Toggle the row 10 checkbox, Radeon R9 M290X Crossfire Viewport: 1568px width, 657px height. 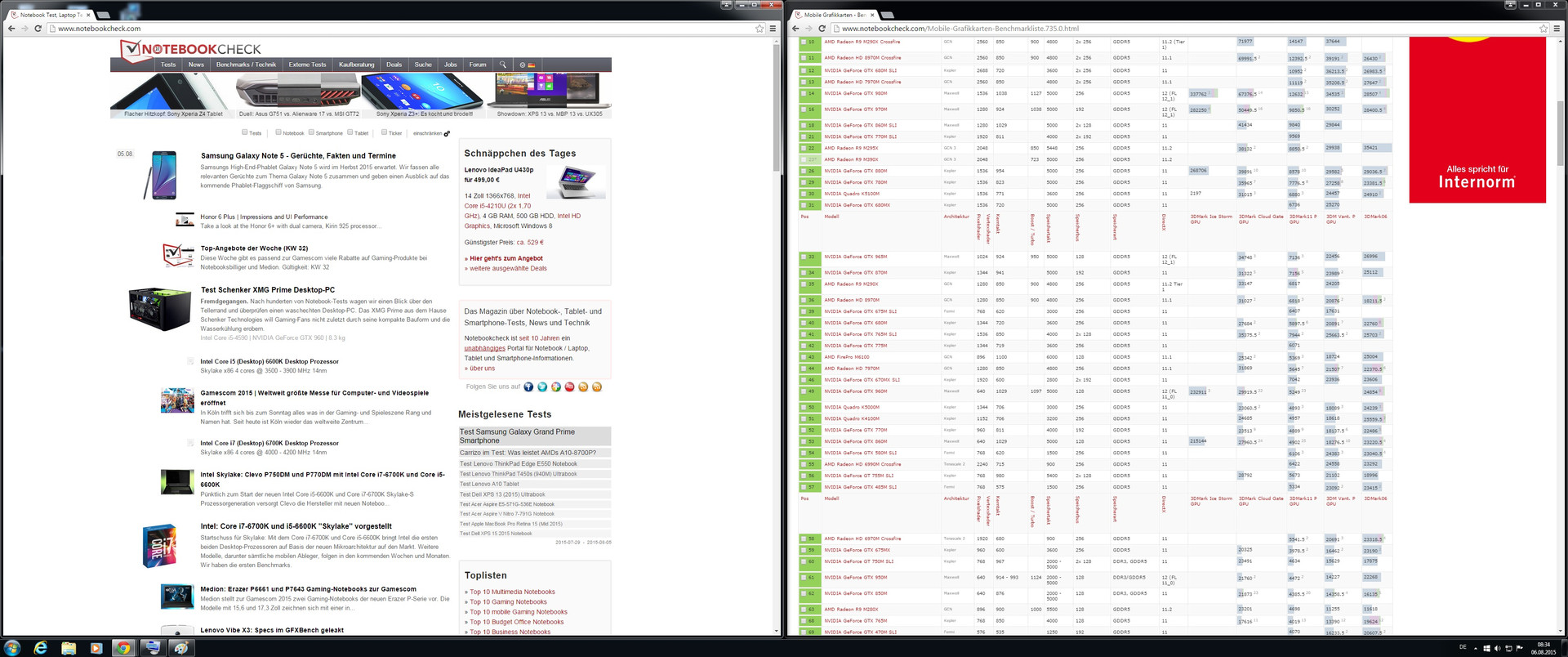click(803, 42)
